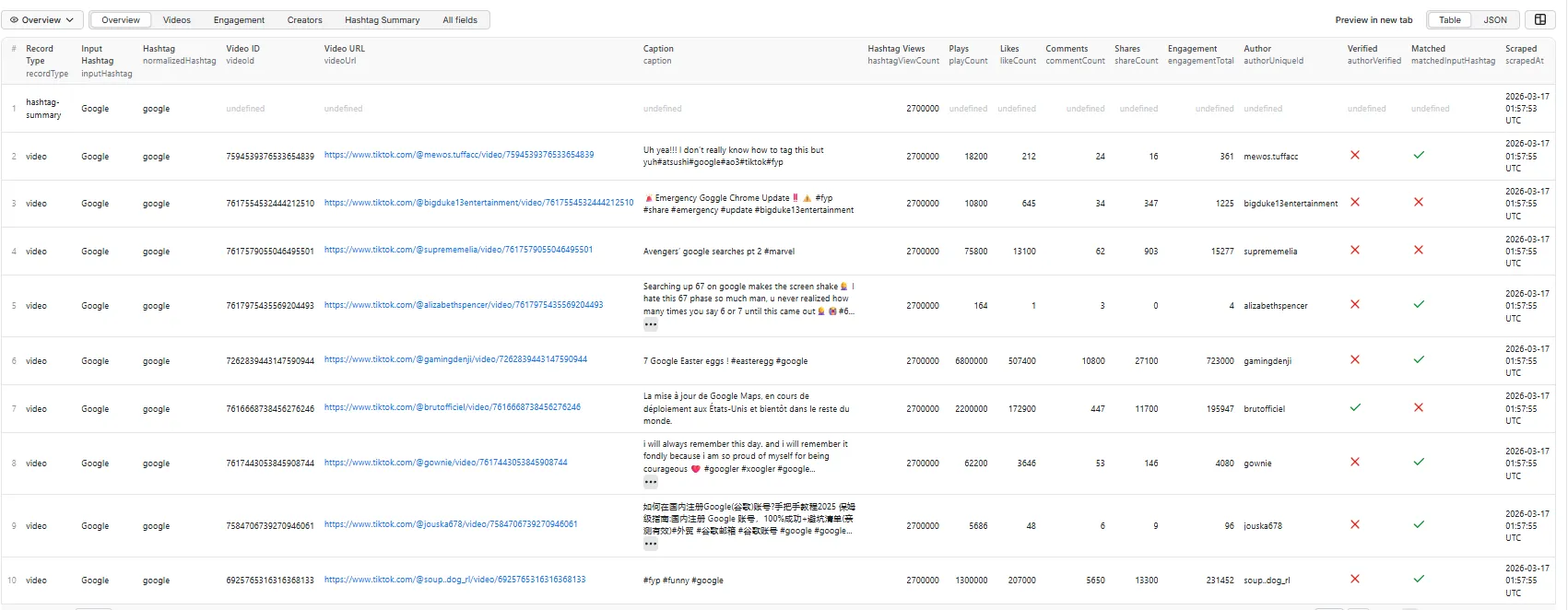Switch to JSON view

pos(1495,19)
